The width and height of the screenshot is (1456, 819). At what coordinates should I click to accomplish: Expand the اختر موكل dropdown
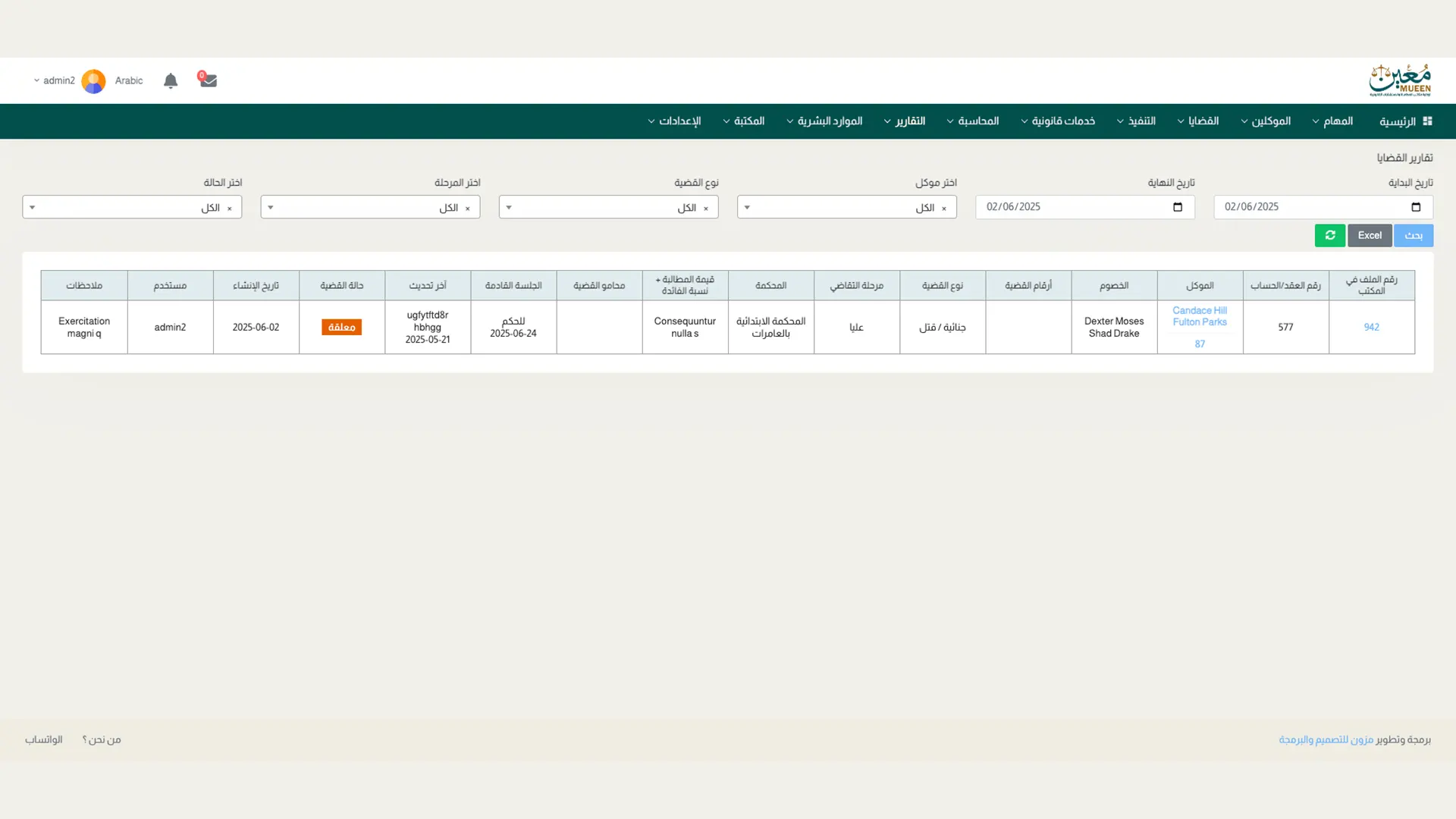tap(747, 207)
